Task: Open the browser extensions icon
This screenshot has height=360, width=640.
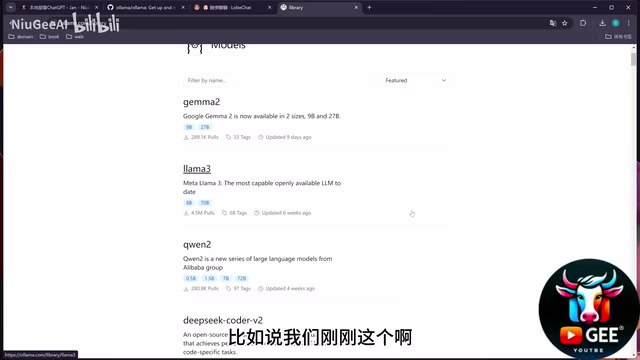Action: pyautogui.click(x=583, y=23)
